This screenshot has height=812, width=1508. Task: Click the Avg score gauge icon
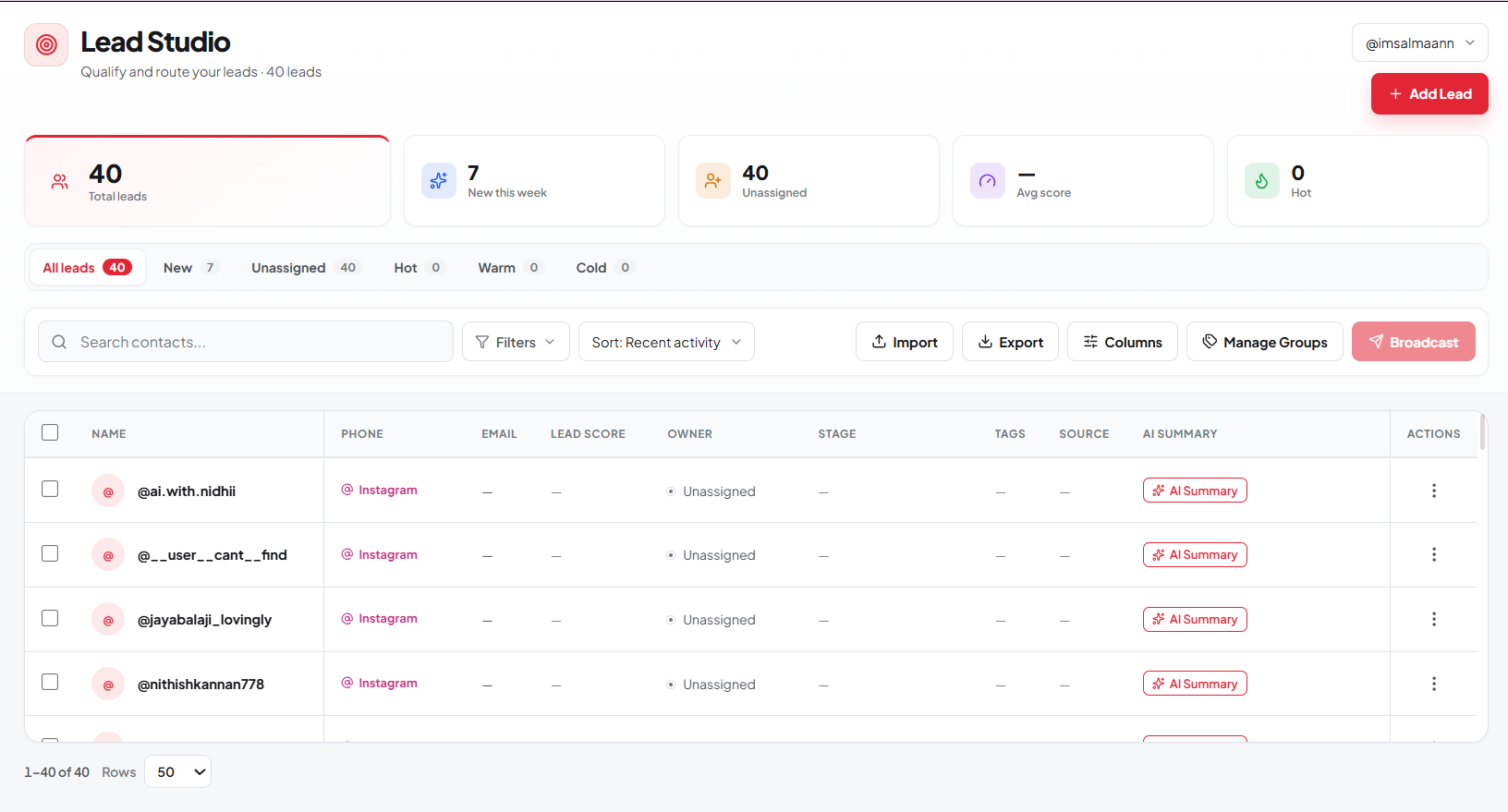[x=988, y=181]
